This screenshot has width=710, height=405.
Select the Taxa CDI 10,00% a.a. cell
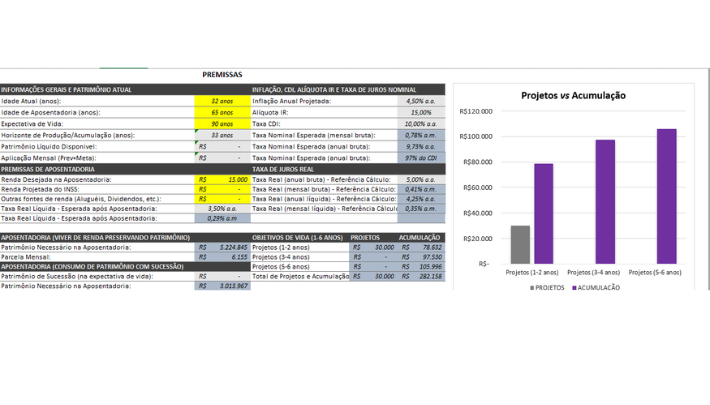click(x=420, y=124)
